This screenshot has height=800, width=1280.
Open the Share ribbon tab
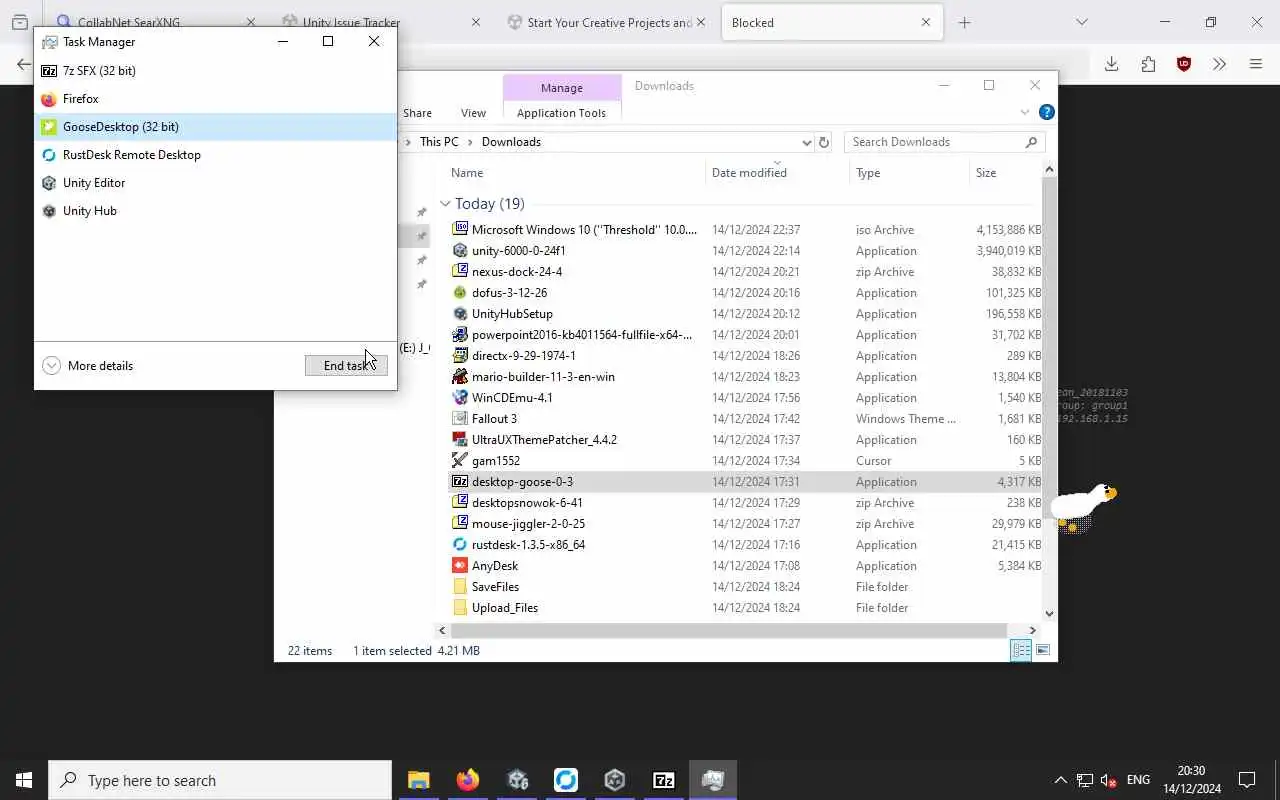coord(417,113)
